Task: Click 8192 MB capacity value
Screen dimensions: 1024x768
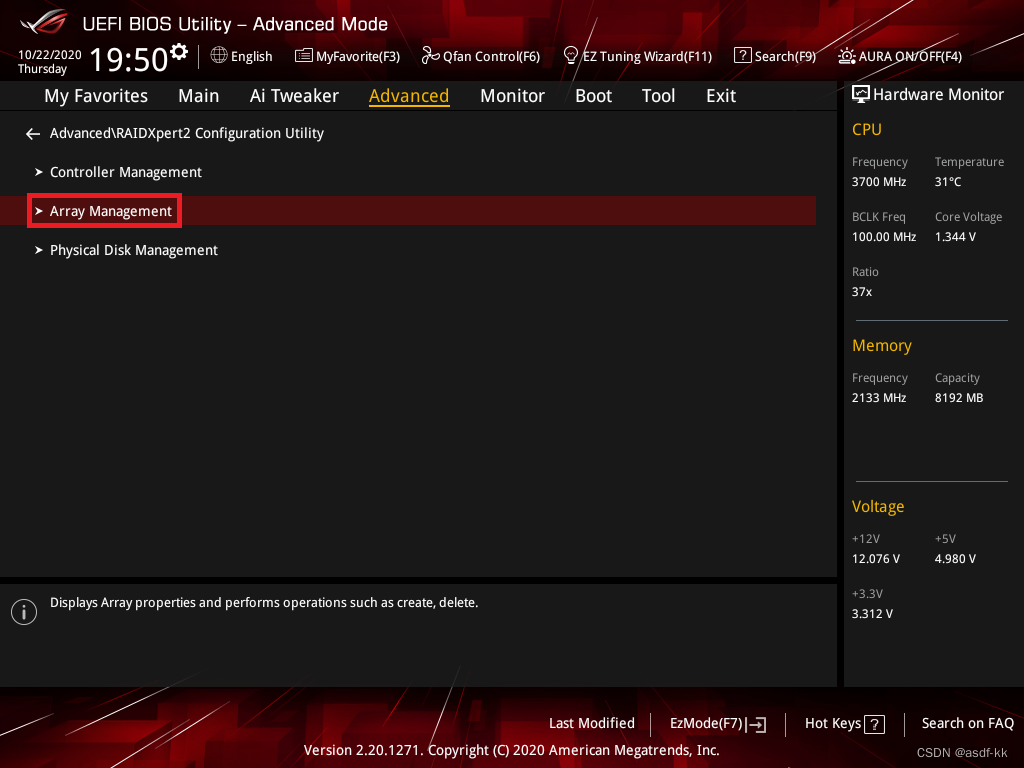Action: tap(959, 398)
